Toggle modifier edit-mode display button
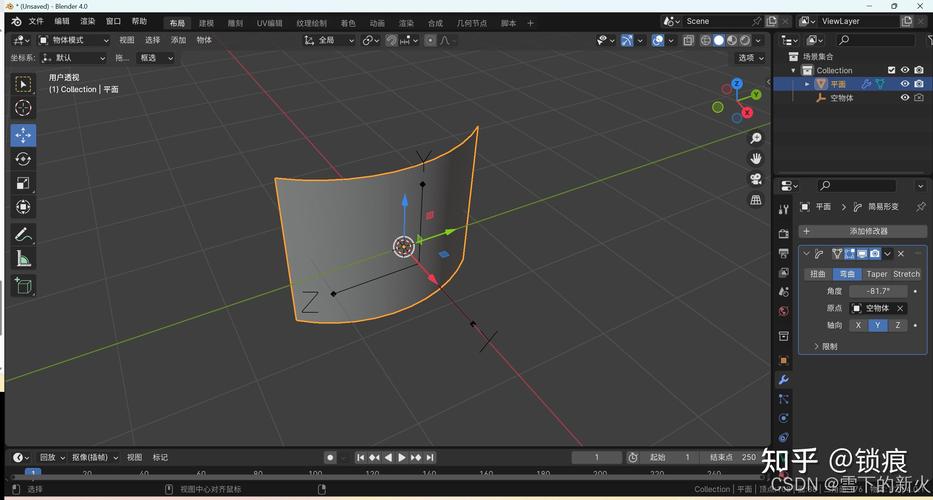This screenshot has width=933, height=500. click(849, 254)
